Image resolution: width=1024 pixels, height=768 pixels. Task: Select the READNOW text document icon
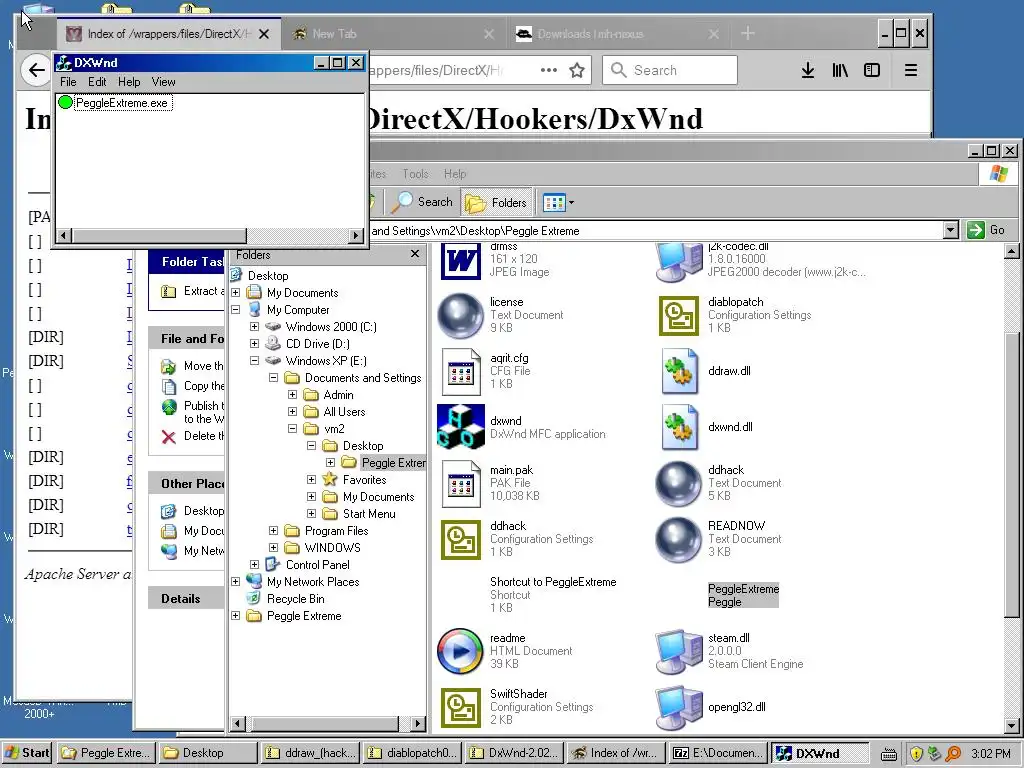[679, 539]
